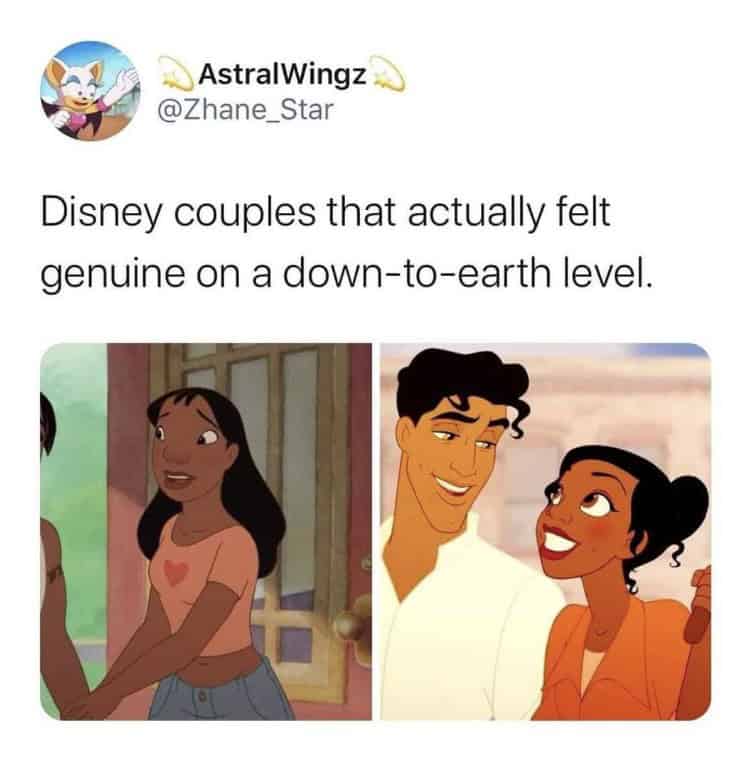Click the pink heart on the girl's shirt
This screenshot has height=778, width=744.
175,571
